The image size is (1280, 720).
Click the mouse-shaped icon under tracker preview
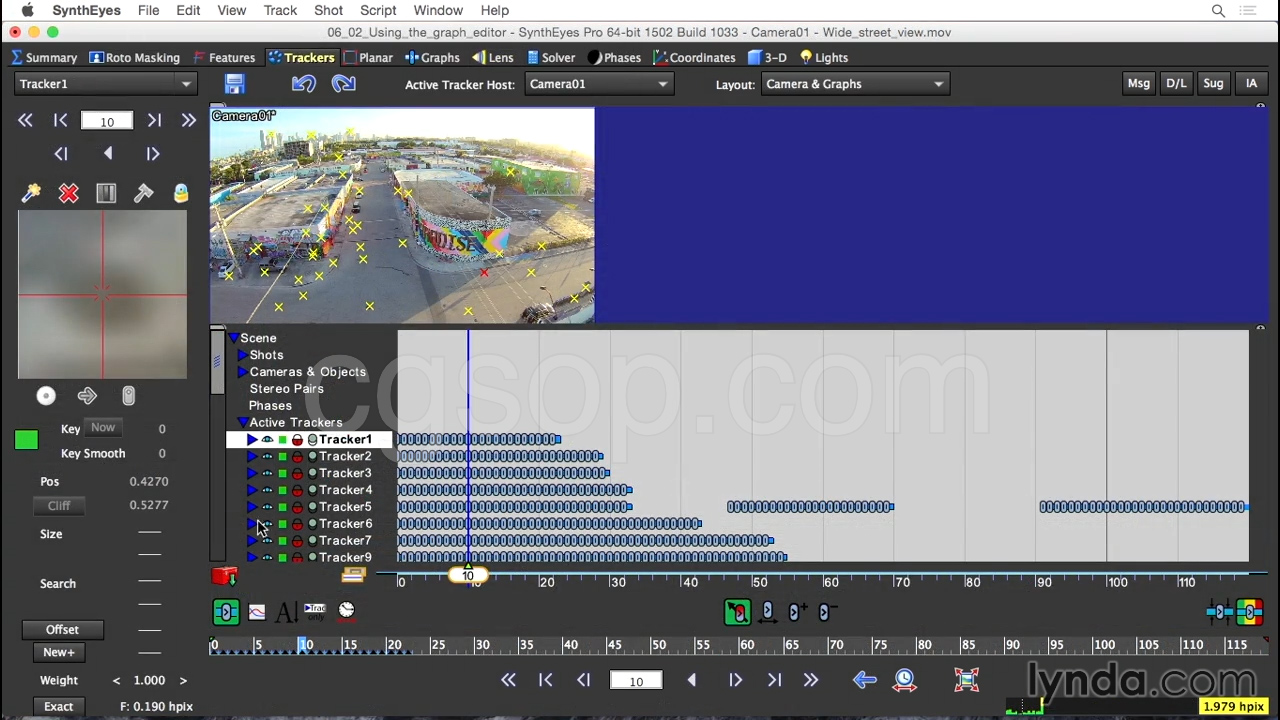[x=128, y=396]
